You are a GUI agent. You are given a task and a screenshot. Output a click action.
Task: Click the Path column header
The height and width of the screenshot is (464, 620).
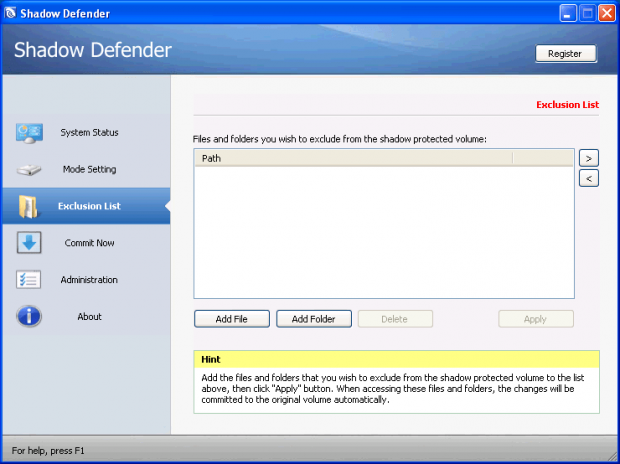point(352,158)
